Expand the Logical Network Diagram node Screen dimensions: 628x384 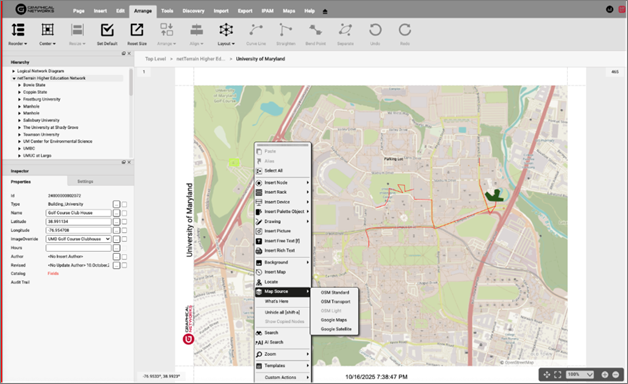[x=14, y=71]
